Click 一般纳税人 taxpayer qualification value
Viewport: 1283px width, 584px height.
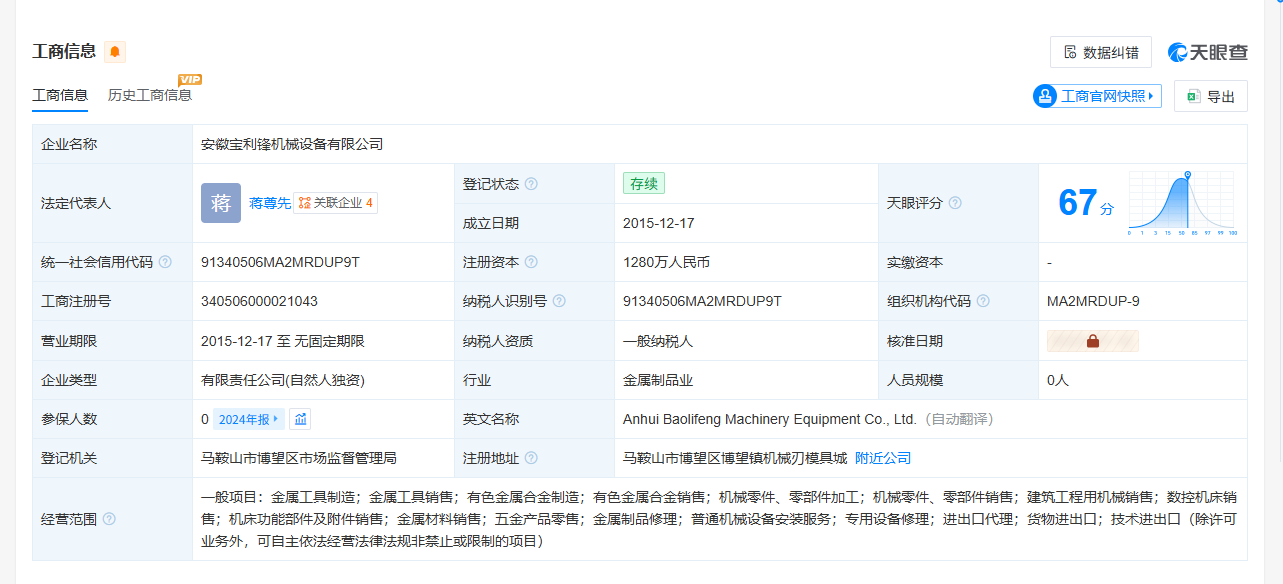click(x=657, y=341)
